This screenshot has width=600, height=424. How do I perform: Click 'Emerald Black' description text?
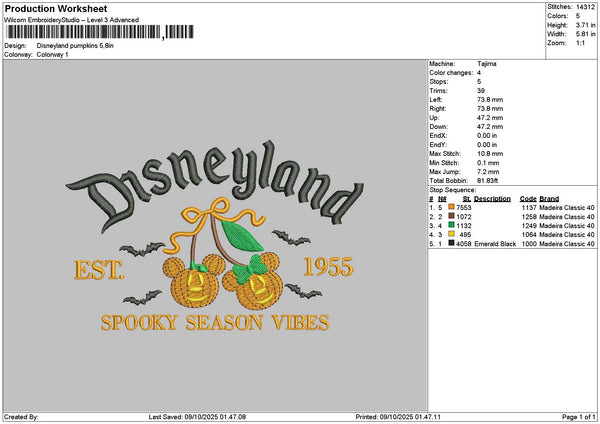tap(495, 244)
